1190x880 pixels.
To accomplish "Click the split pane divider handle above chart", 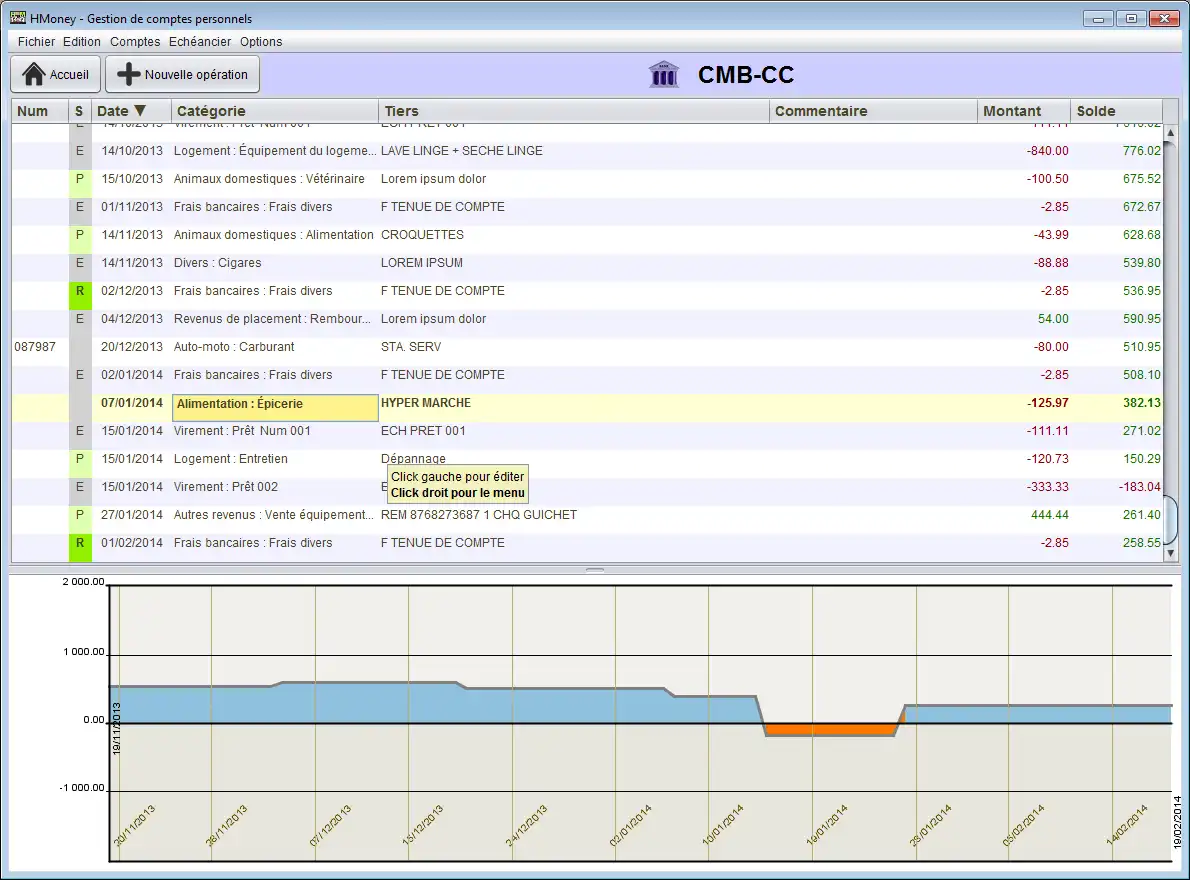I will tap(595, 569).
